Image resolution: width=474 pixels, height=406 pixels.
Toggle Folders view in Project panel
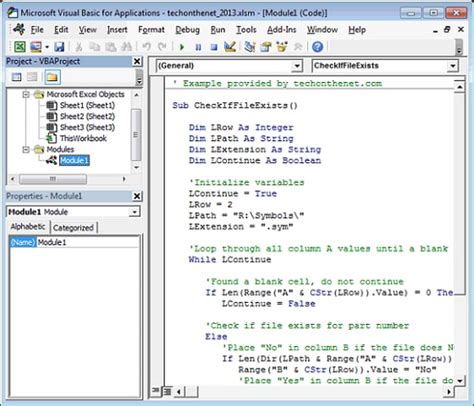pyautogui.click(x=52, y=77)
